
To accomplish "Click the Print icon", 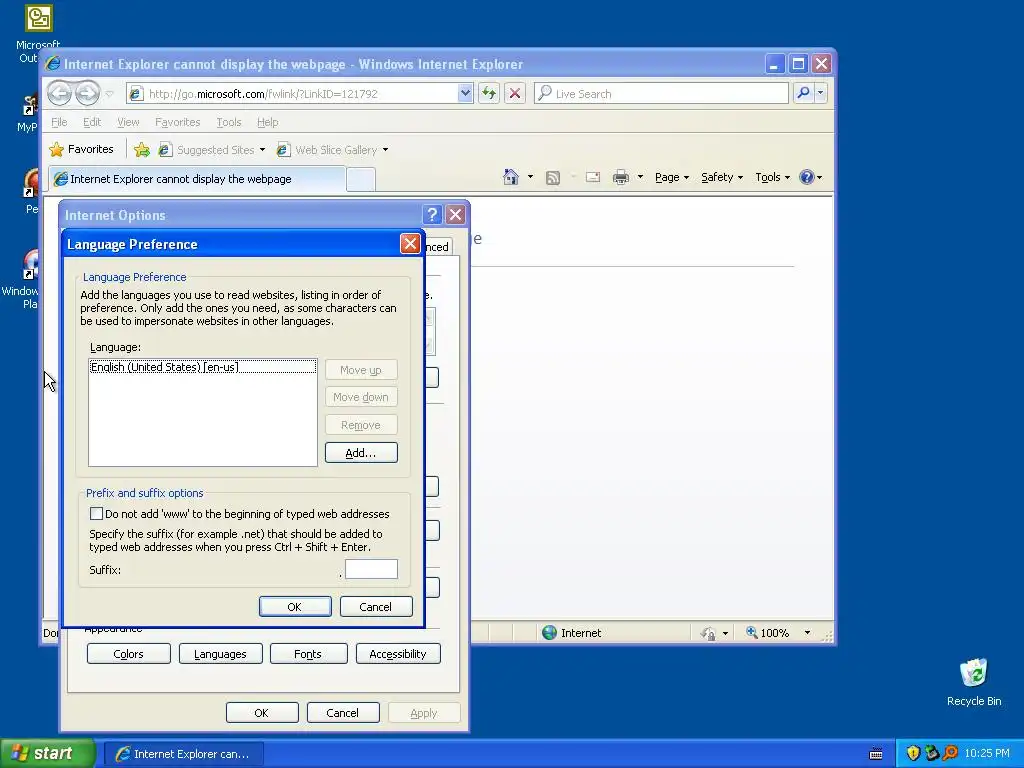I will point(620,177).
